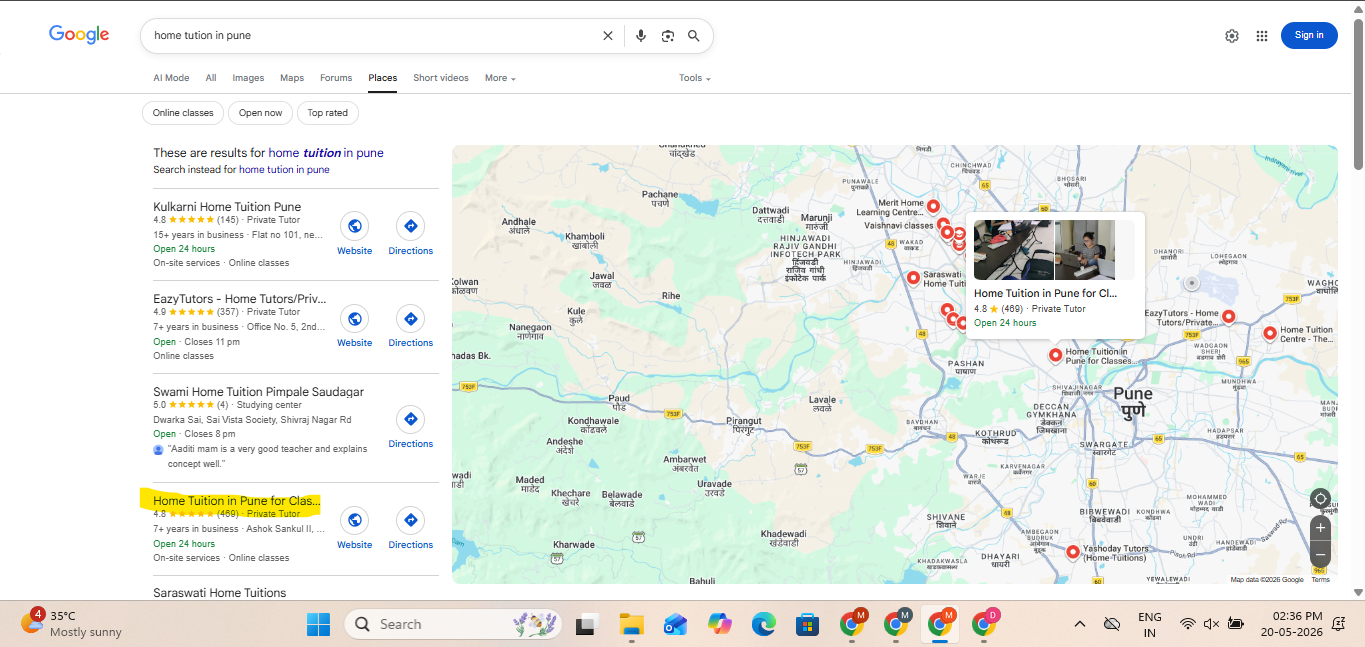Switch to the All results tab
Screen dimensions: 1365x647
(x=211, y=78)
